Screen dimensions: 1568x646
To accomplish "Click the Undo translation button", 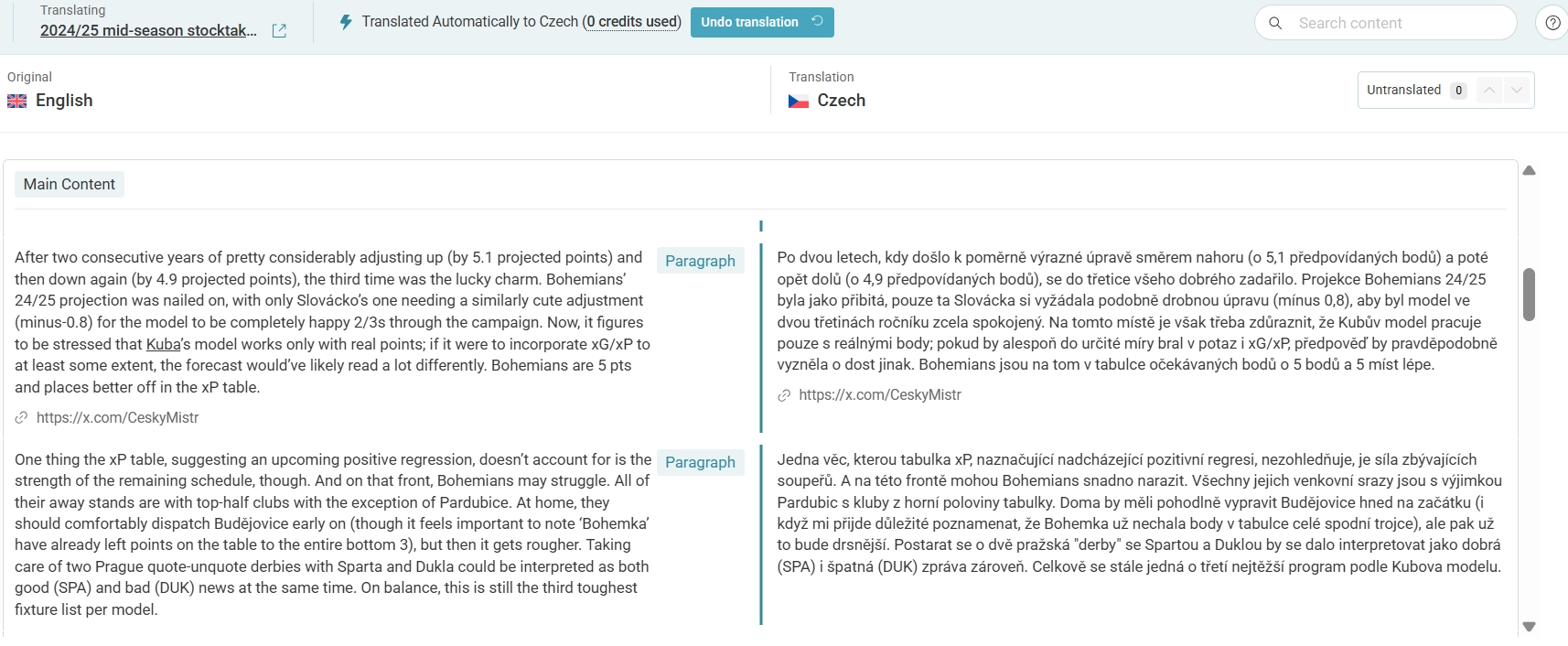I will (x=761, y=22).
